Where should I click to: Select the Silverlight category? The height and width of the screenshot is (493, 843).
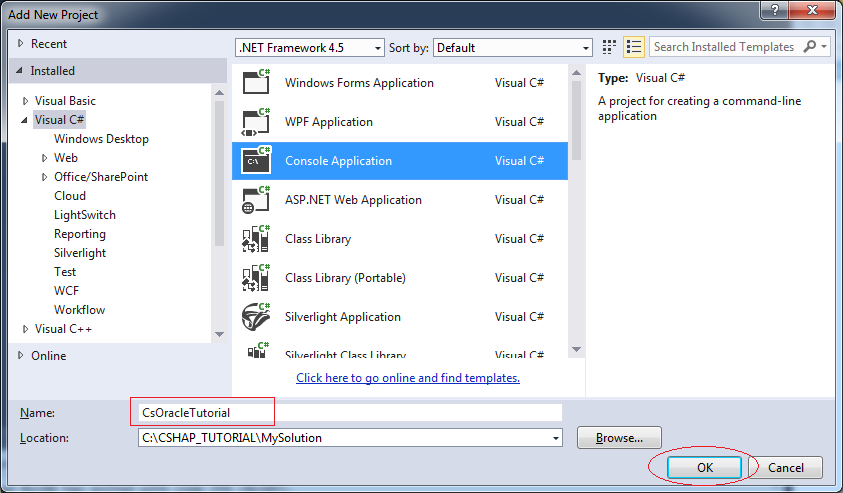click(80, 253)
